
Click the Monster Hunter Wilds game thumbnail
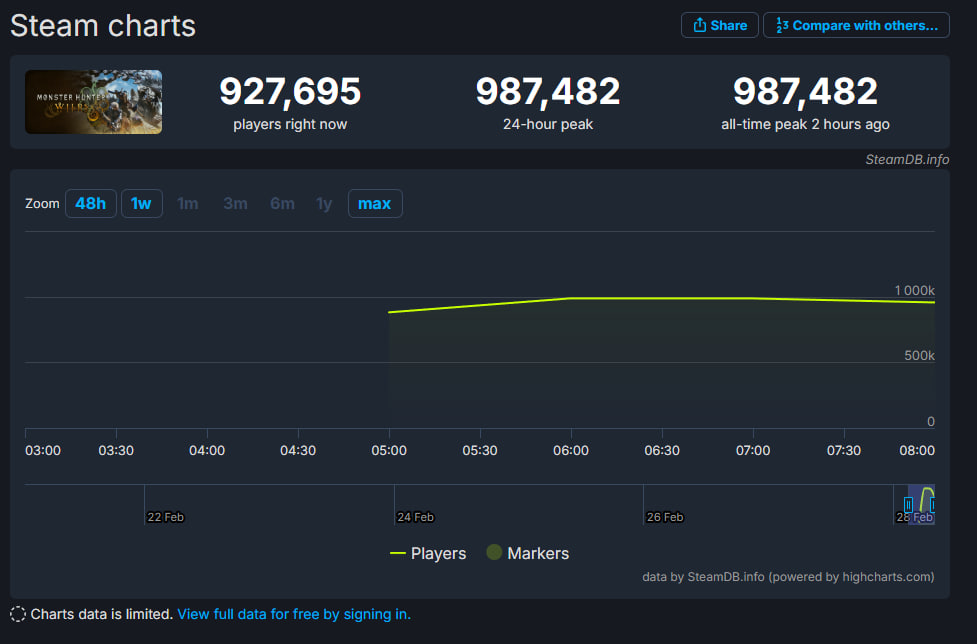(x=93, y=102)
